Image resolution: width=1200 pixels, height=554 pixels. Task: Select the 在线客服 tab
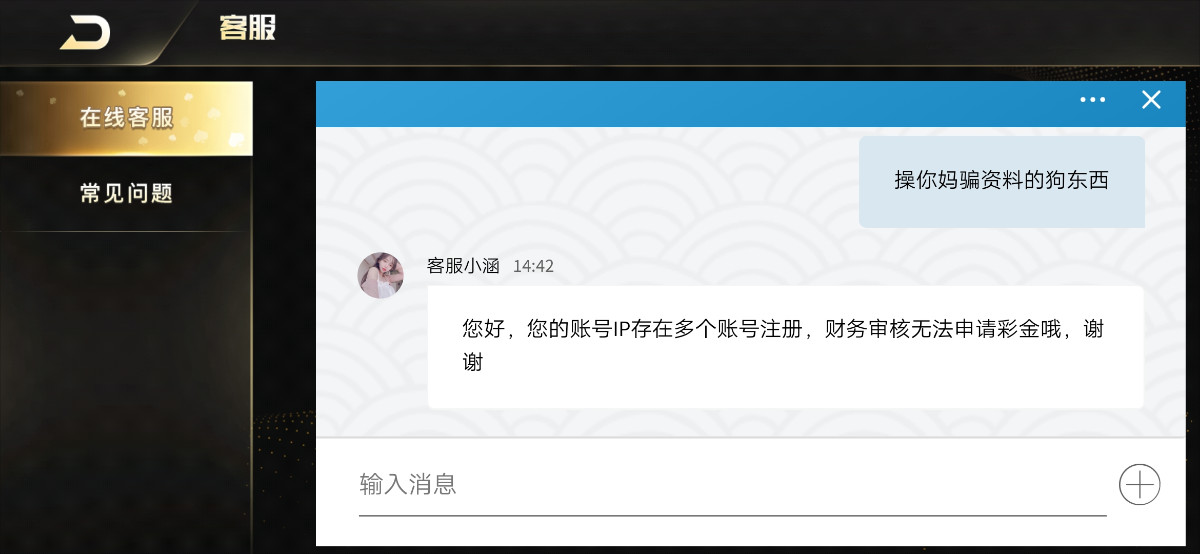tap(126, 118)
